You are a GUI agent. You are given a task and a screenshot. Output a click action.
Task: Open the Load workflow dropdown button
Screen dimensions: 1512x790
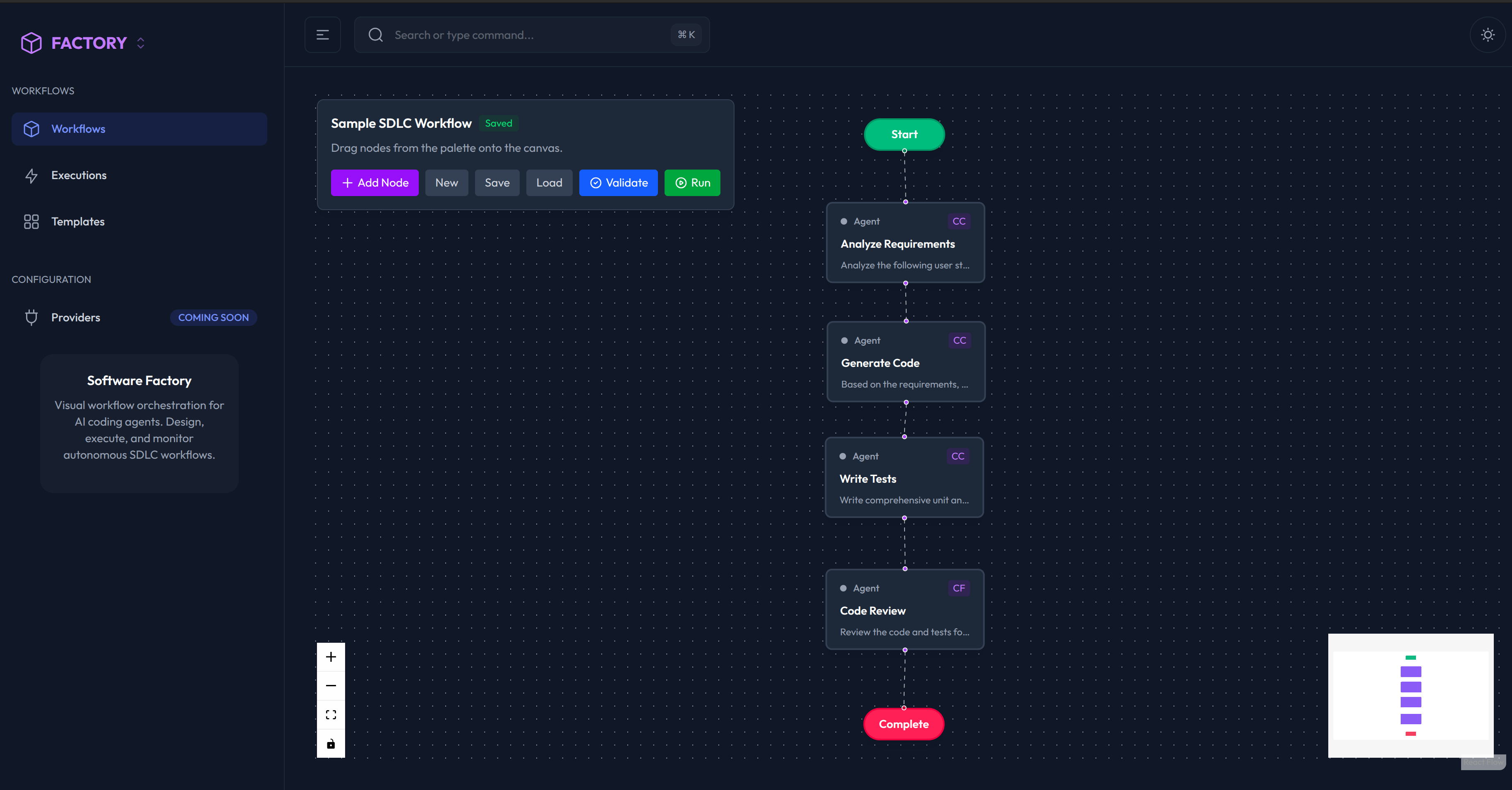[549, 183]
